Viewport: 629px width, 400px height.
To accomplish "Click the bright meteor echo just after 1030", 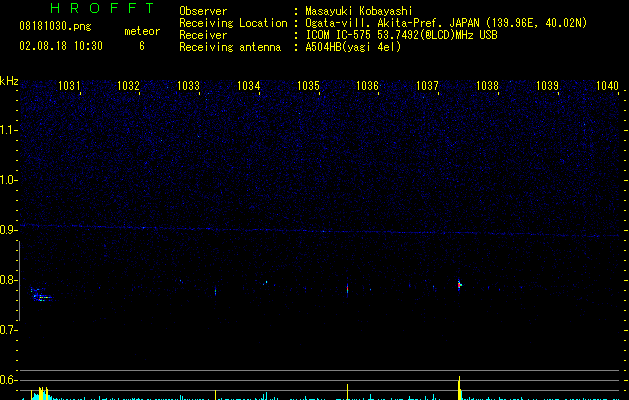I will 41,295.
